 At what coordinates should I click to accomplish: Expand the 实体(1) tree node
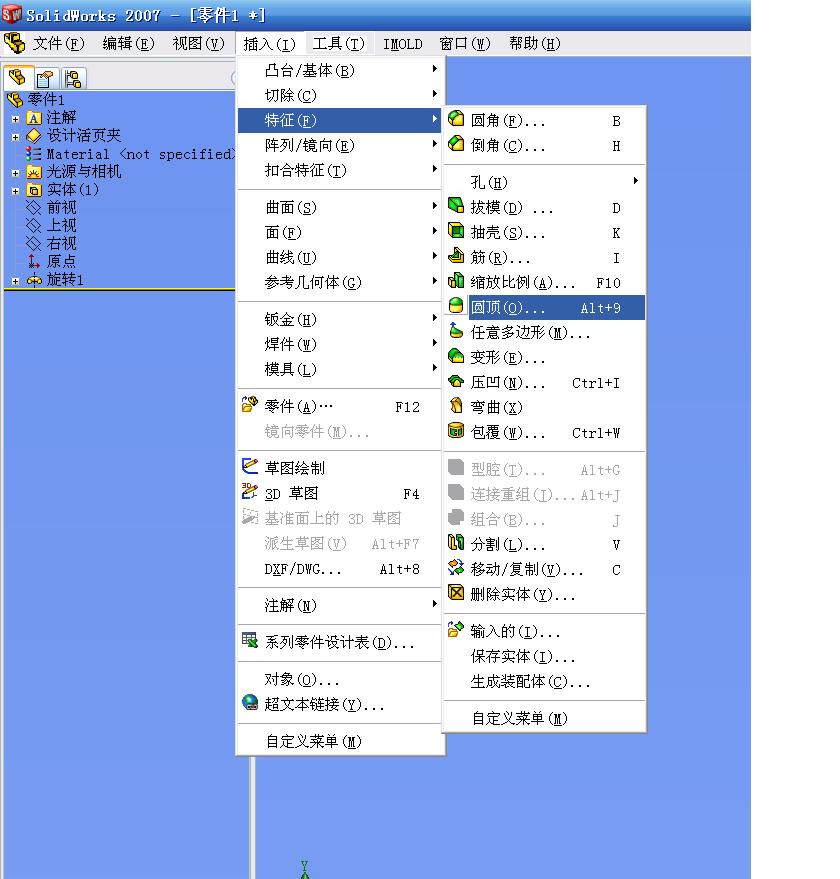pos(16,191)
